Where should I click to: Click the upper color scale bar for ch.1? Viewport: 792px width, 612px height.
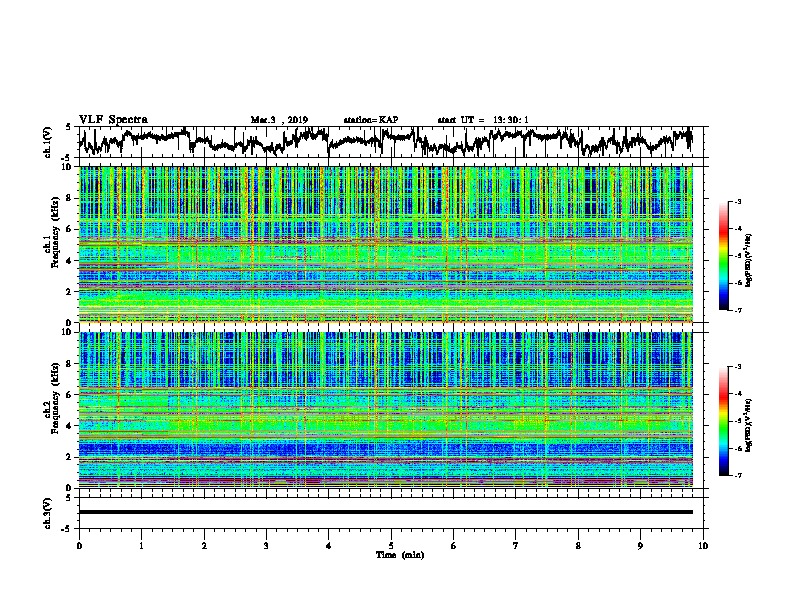(x=723, y=256)
